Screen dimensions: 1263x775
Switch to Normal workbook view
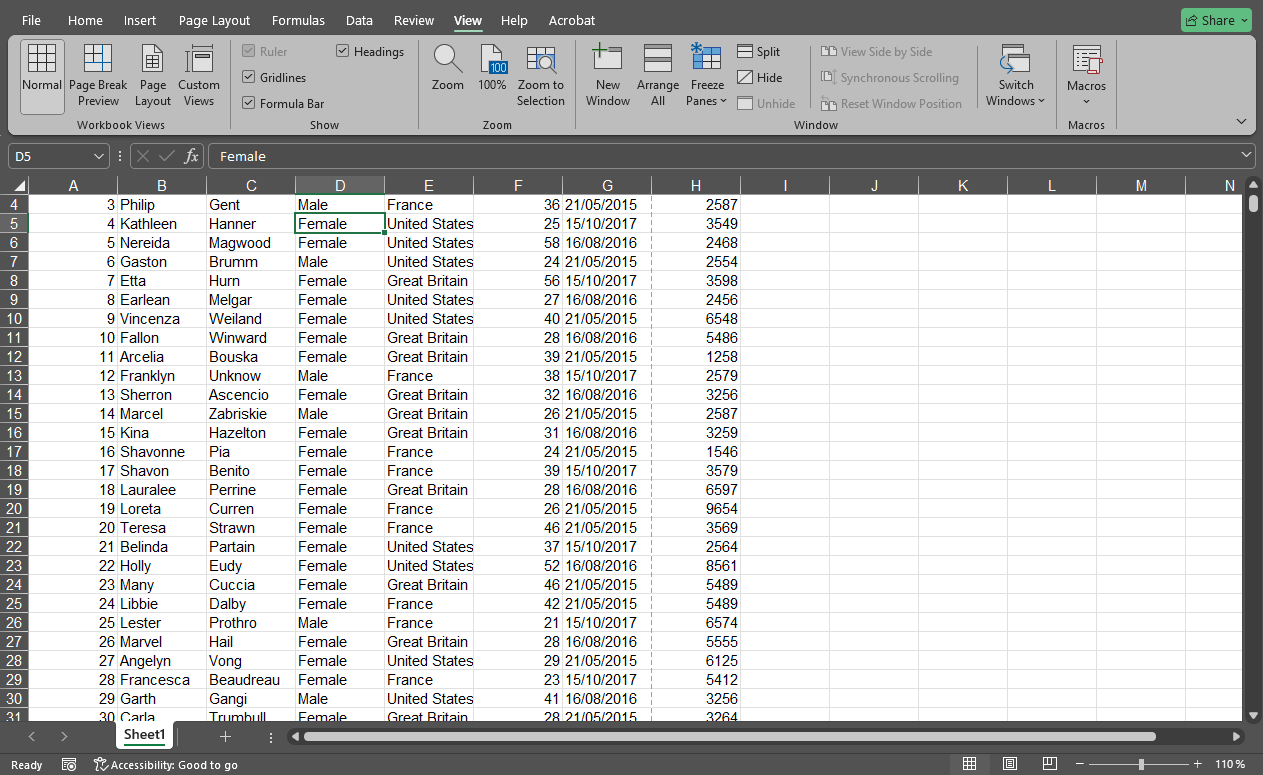[42, 77]
